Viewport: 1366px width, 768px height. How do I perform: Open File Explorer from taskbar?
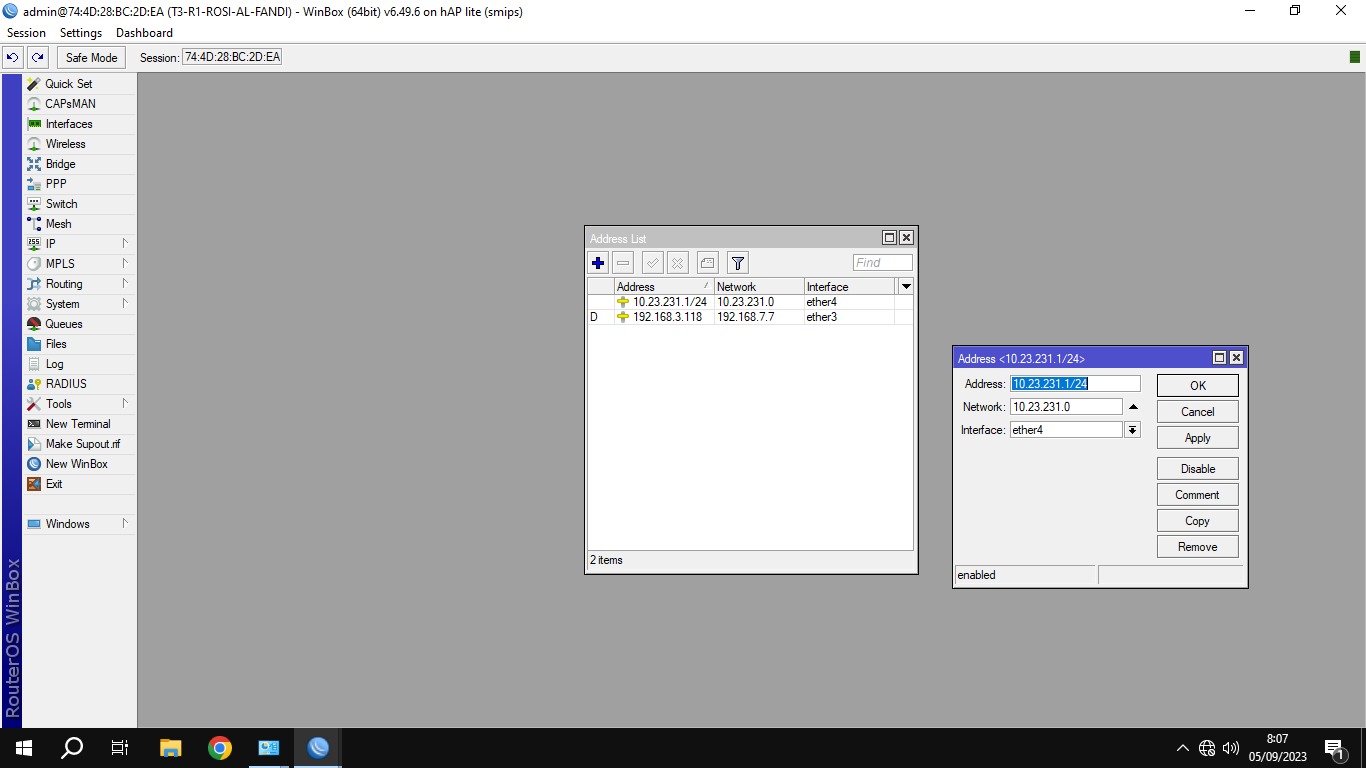171,748
